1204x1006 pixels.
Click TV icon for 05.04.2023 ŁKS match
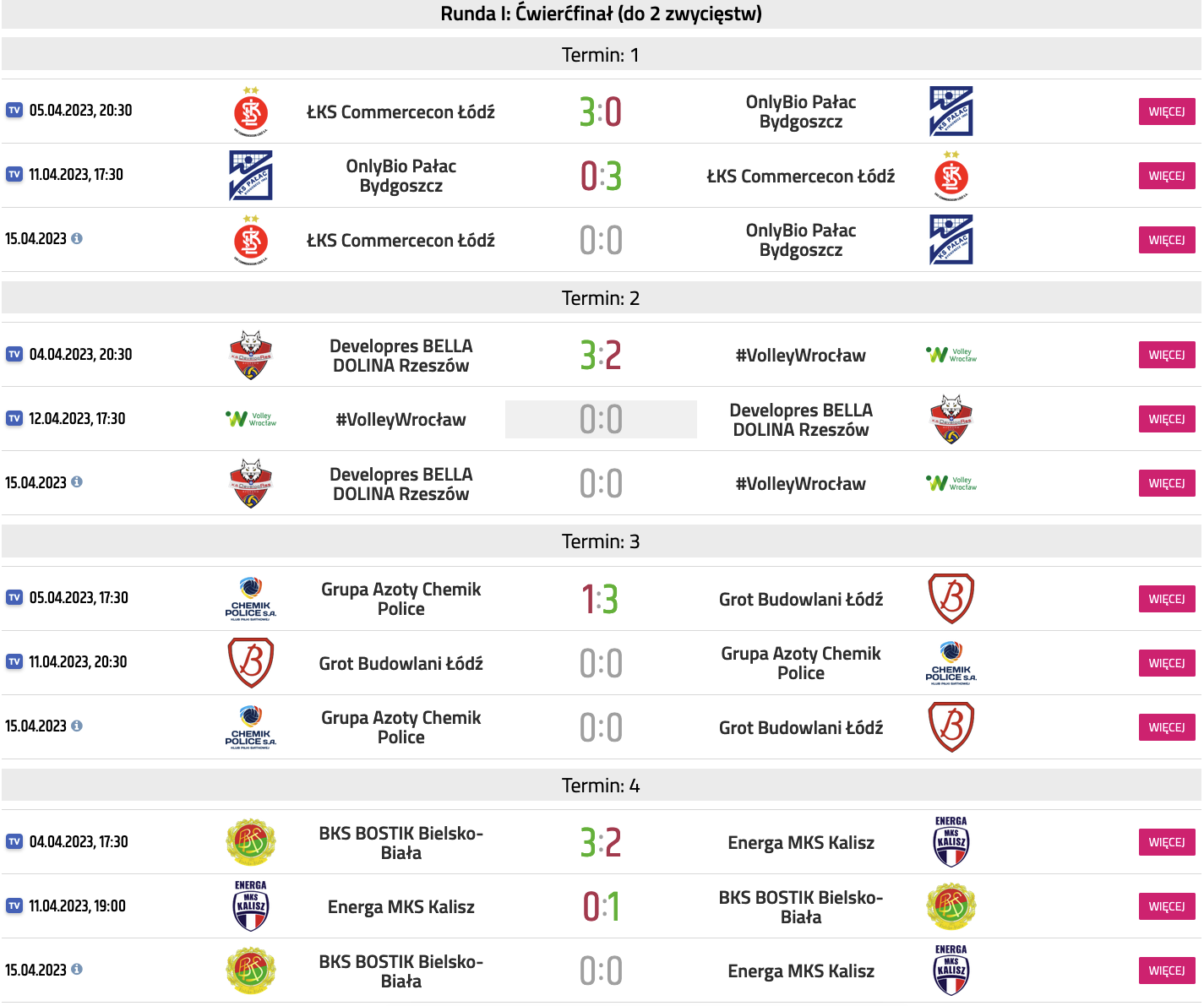click(14, 111)
